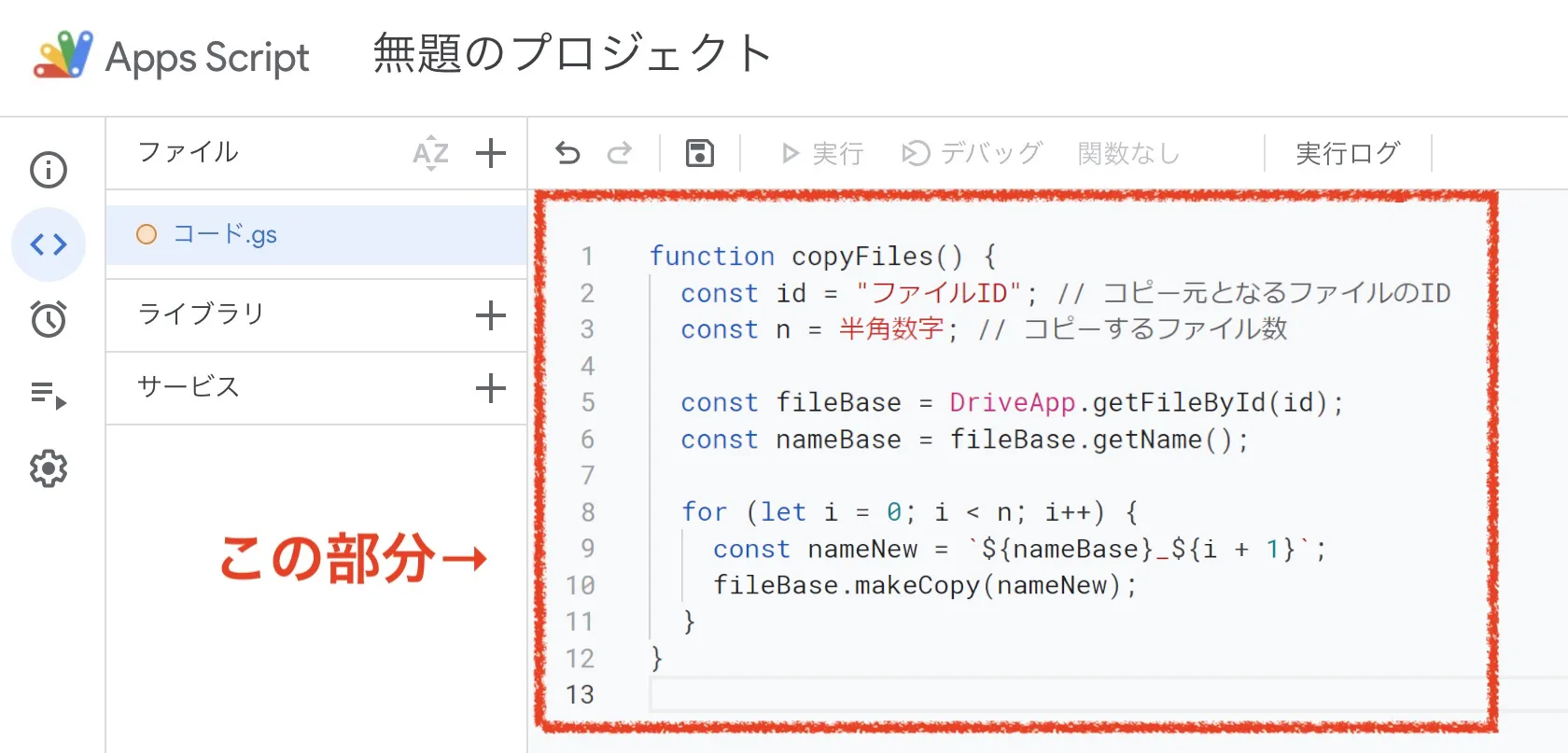Open the 関数なし function dropdown

[1129, 153]
